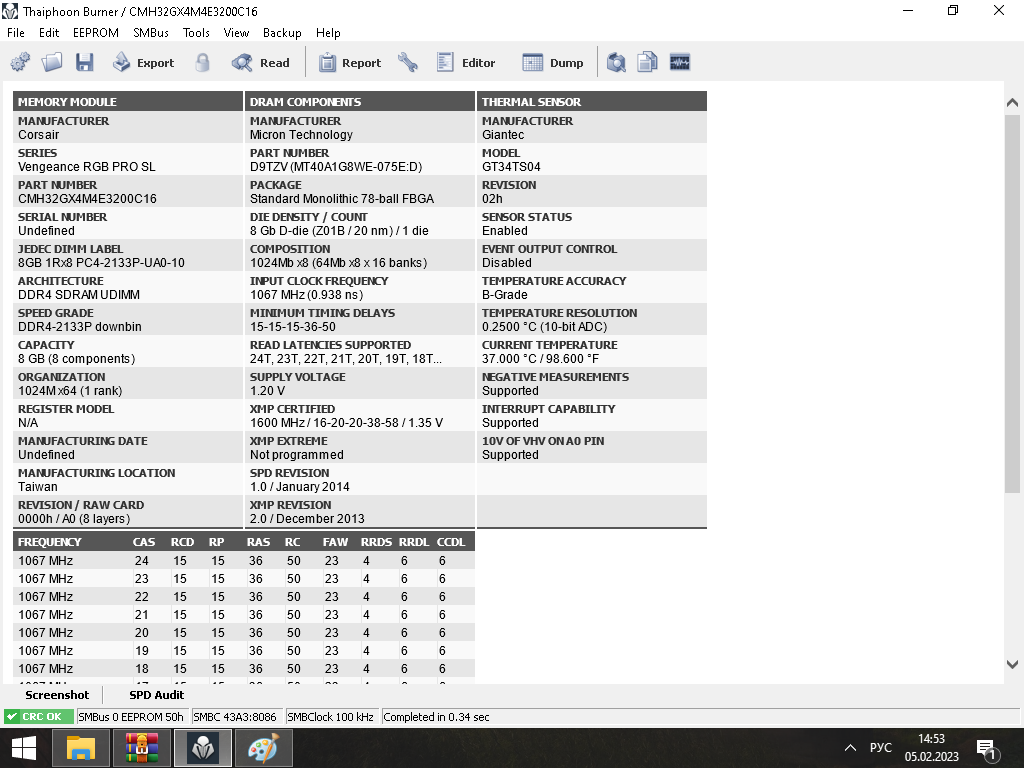
Task: Click the minimum timing delays 15-15-15-36-50
Action: tap(293, 327)
